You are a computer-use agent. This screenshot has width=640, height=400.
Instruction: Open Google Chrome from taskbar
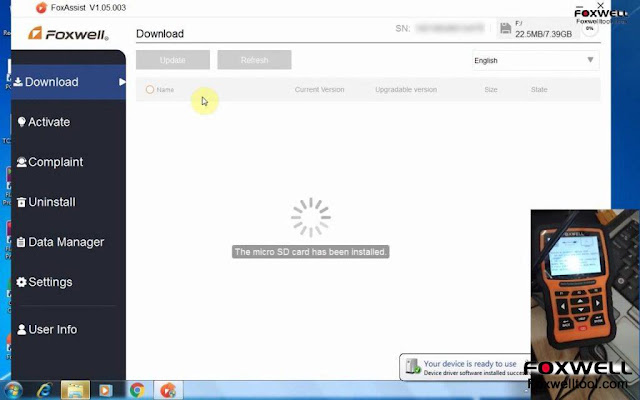(x=137, y=391)
